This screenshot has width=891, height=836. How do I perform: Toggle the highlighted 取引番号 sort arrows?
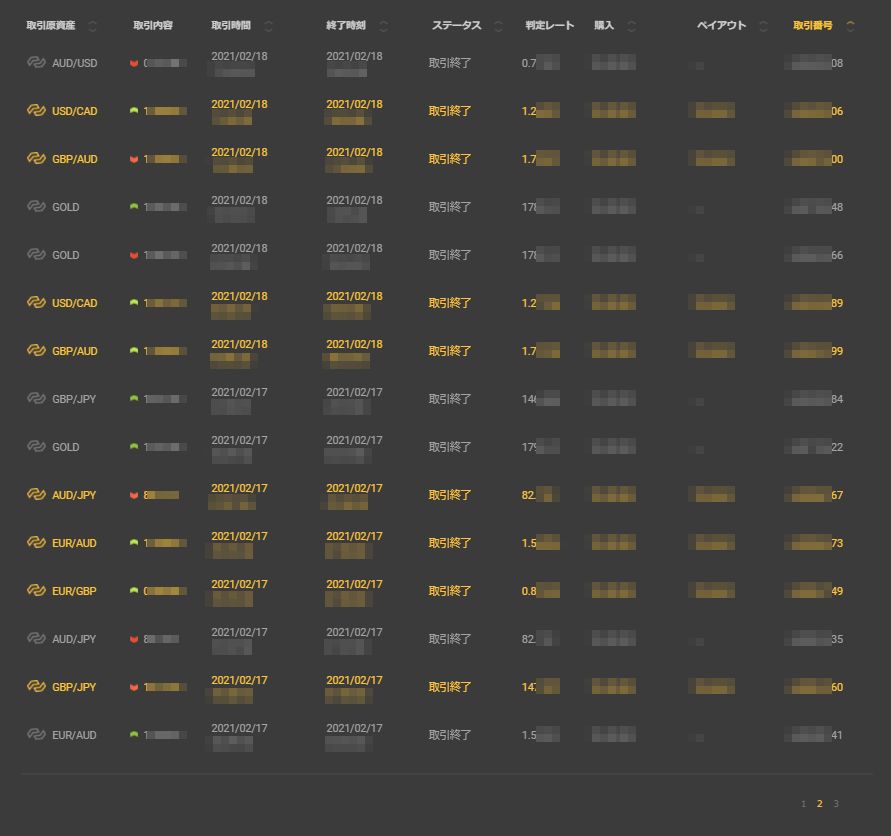pyautogui.click(x=850, y=26)
